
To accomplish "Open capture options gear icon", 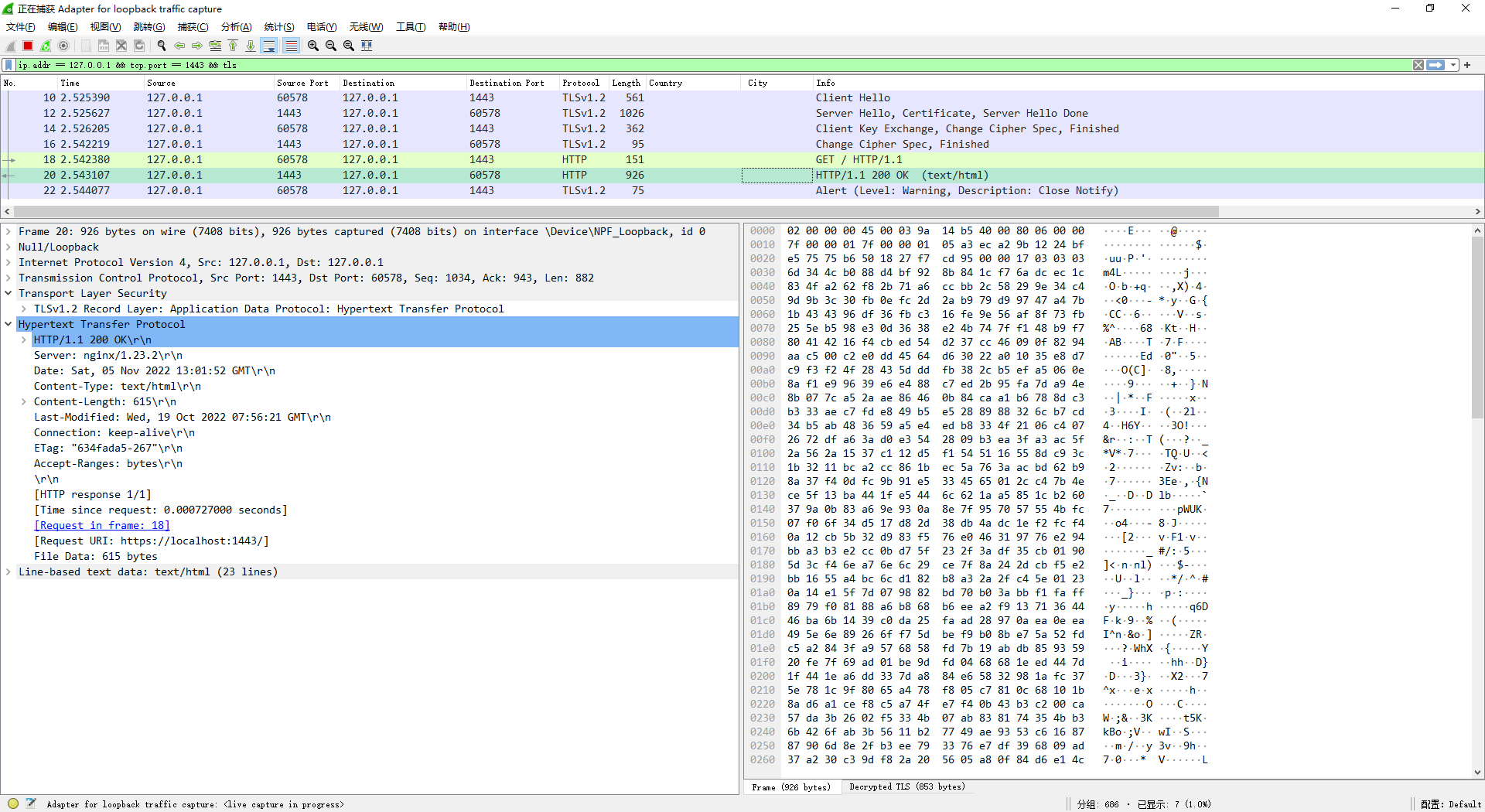I will click(x=63, y=46).
